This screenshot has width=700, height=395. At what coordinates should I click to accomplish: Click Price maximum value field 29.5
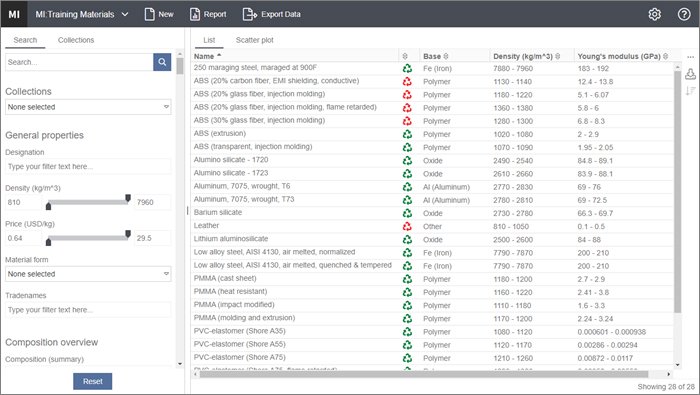click(x=153, y=238)
